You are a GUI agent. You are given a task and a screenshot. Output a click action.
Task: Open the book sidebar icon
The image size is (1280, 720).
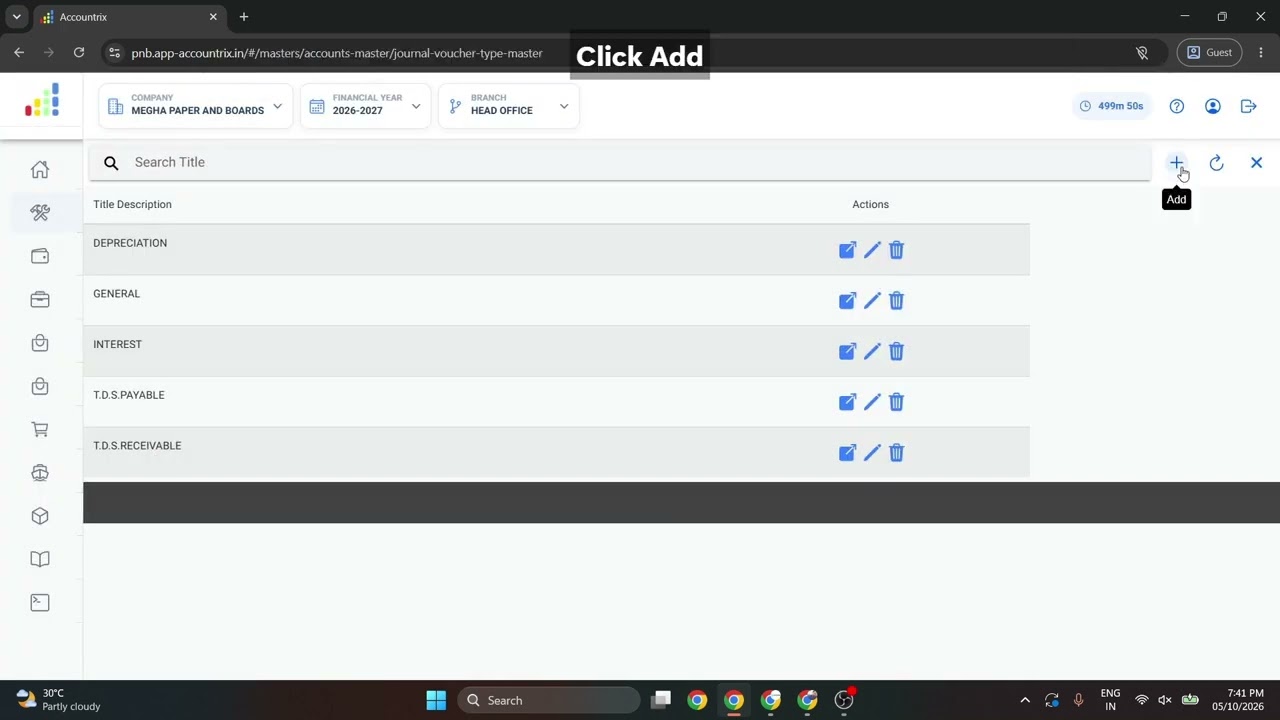coord(40,559)
